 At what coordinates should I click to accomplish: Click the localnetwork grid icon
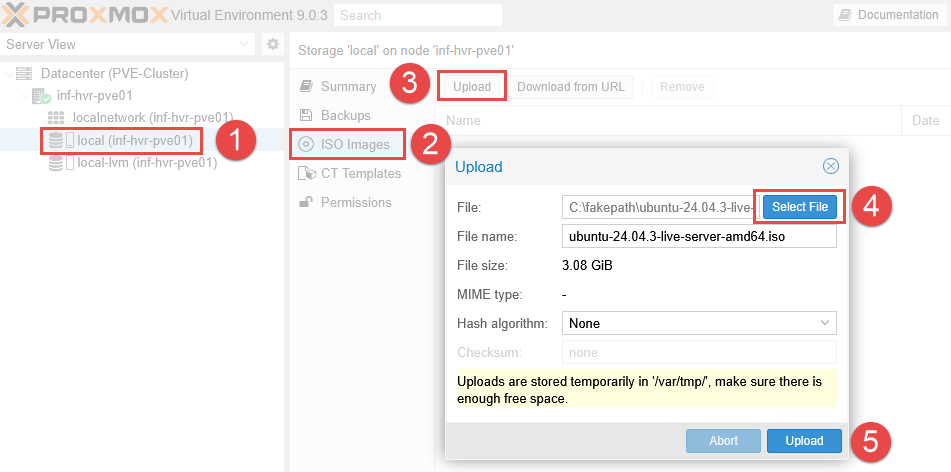[x=58, y=118]
